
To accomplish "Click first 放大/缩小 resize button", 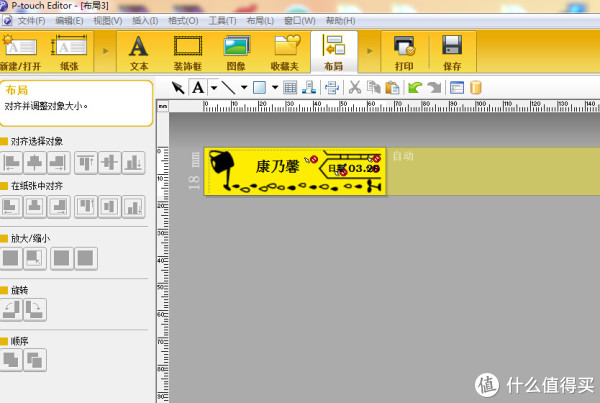I will click(x=11, y=258).
